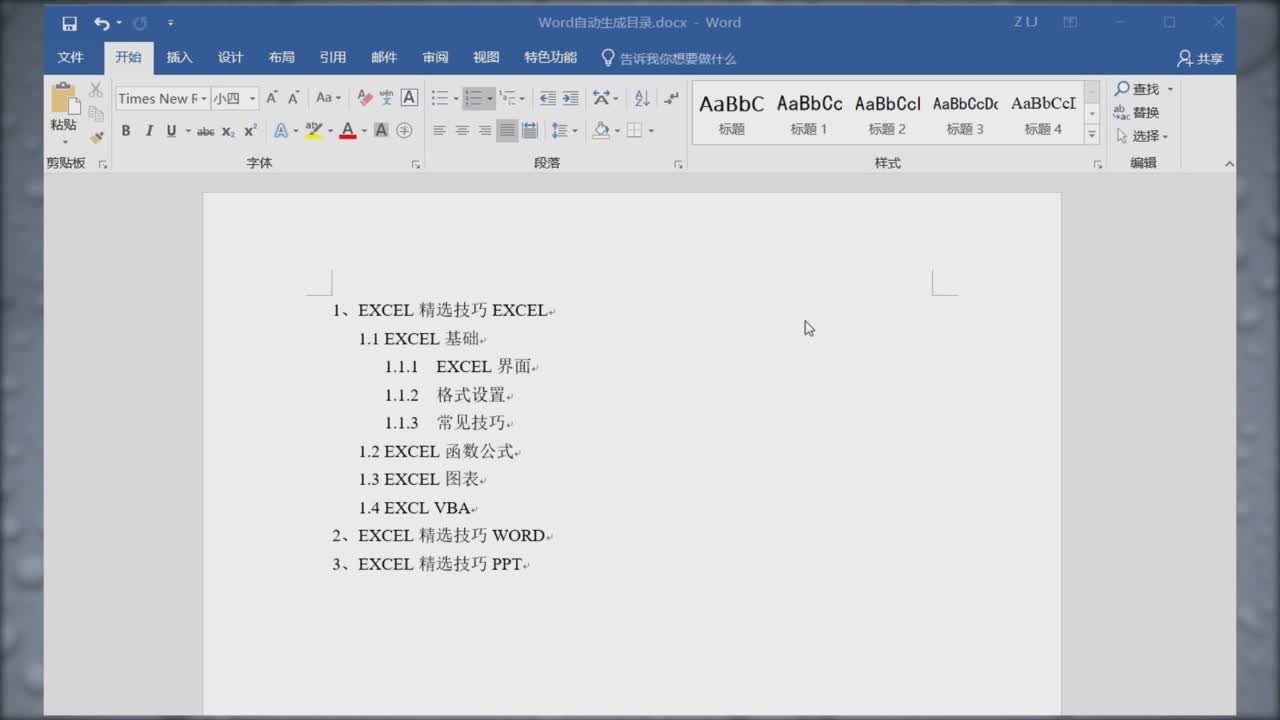Click the distributed alignment icon

(530, 131)
